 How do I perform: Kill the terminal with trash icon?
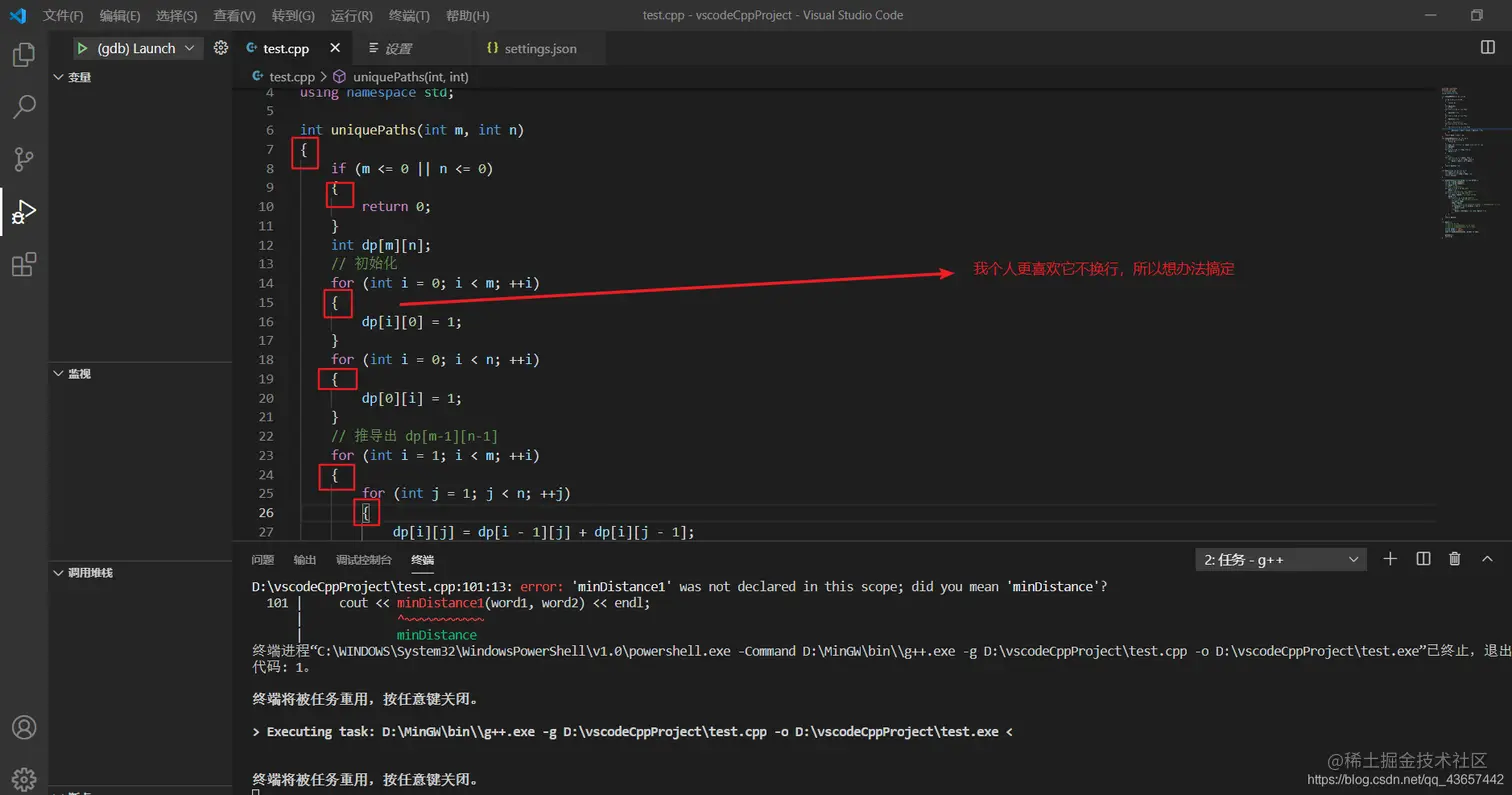pyautogui.click(x=1455, y=559)
